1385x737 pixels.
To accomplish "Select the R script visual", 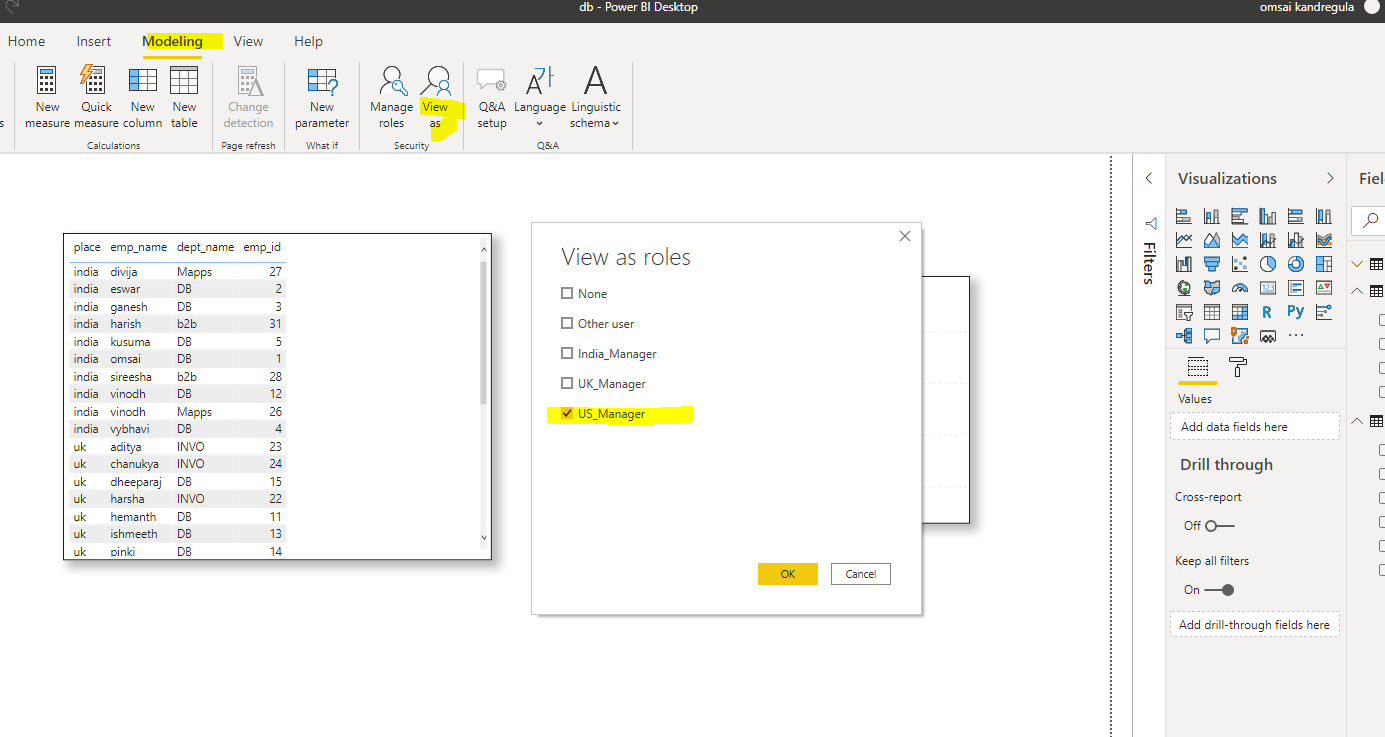I will coord(1268,312).
